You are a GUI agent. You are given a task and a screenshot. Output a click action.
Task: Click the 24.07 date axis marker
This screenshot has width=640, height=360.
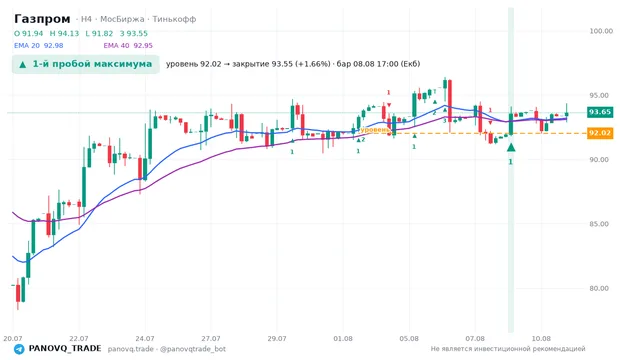coord(145,338)
